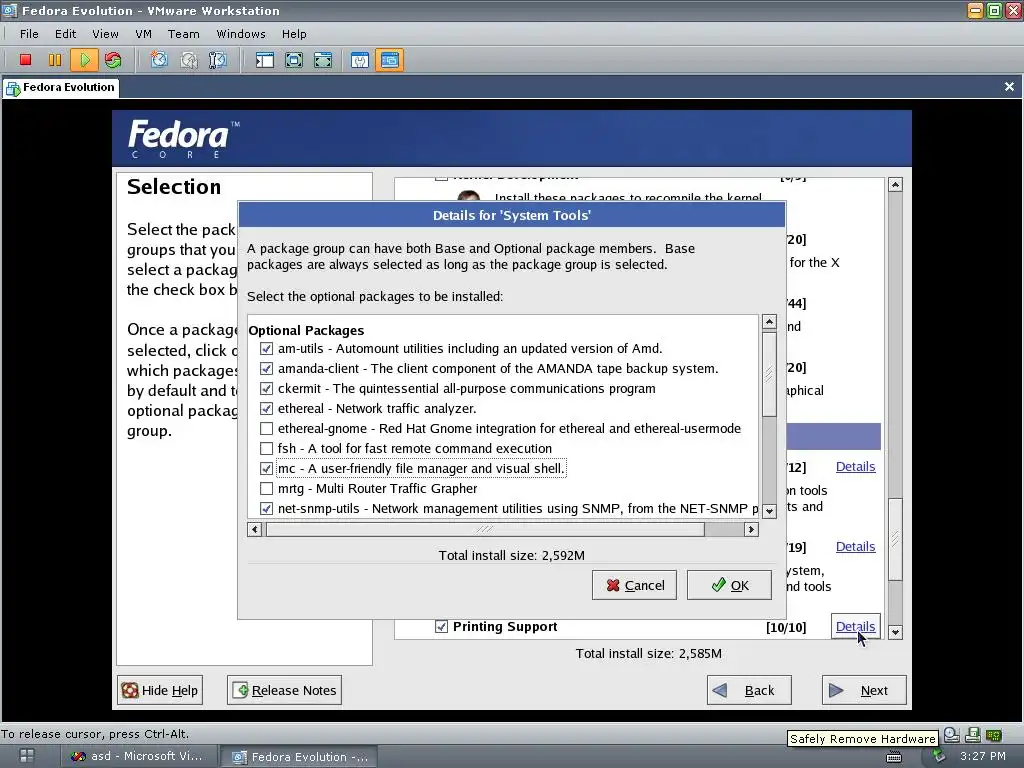Click the hard disk status icon
Viewport: 1024px width, 768px height.
point(952,735)
